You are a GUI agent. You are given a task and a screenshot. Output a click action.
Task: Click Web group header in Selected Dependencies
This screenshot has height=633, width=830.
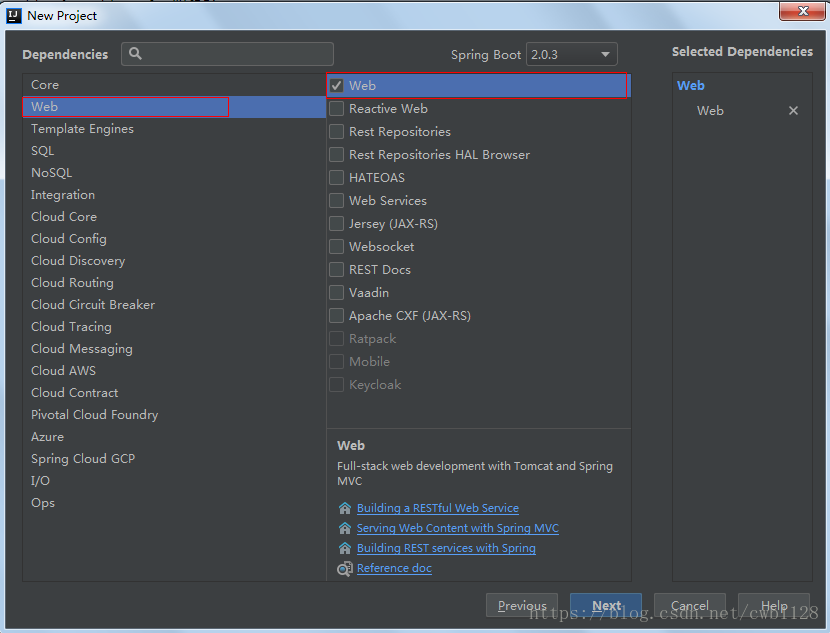[x=691, y=86]
